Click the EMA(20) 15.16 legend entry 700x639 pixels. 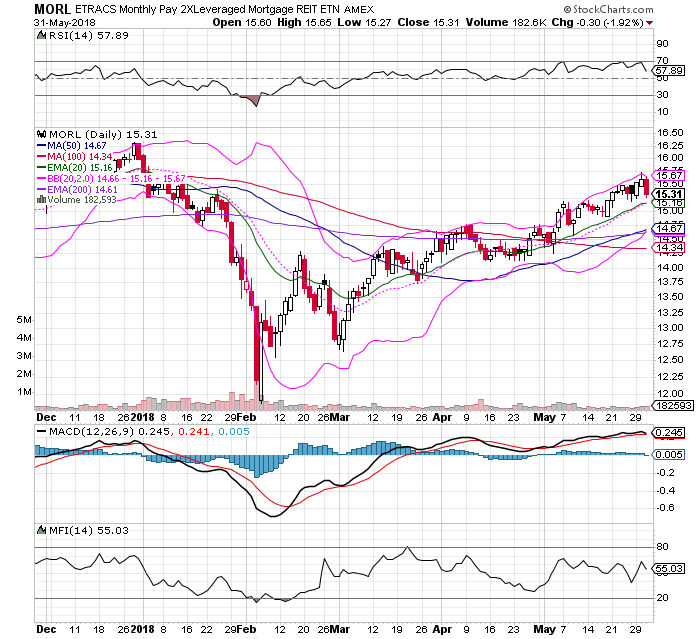click(74, 167)
